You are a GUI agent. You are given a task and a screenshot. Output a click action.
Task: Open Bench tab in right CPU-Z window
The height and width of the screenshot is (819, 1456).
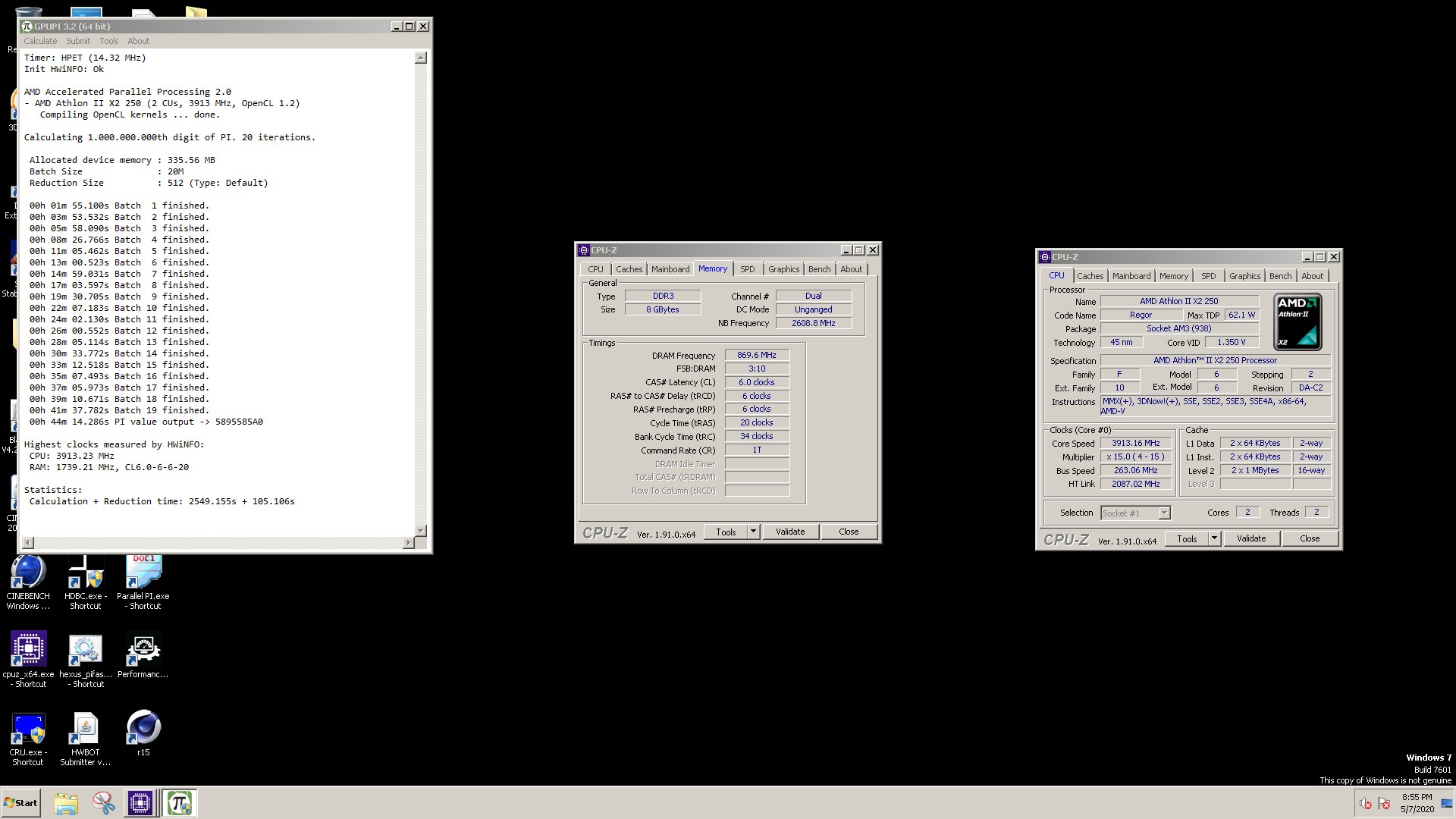(x=1280, y=276)
